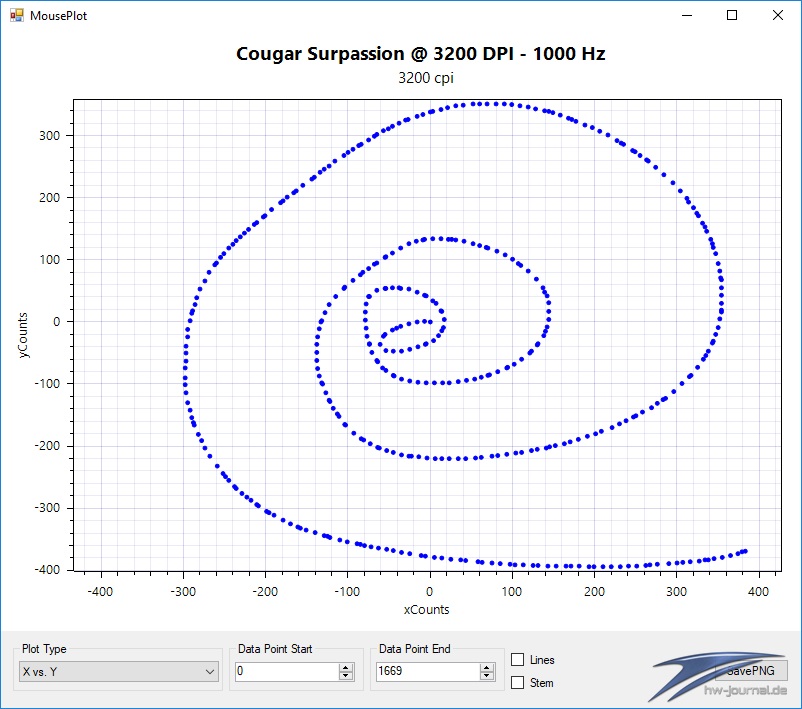Close the MousePlot window

point(777,15)
